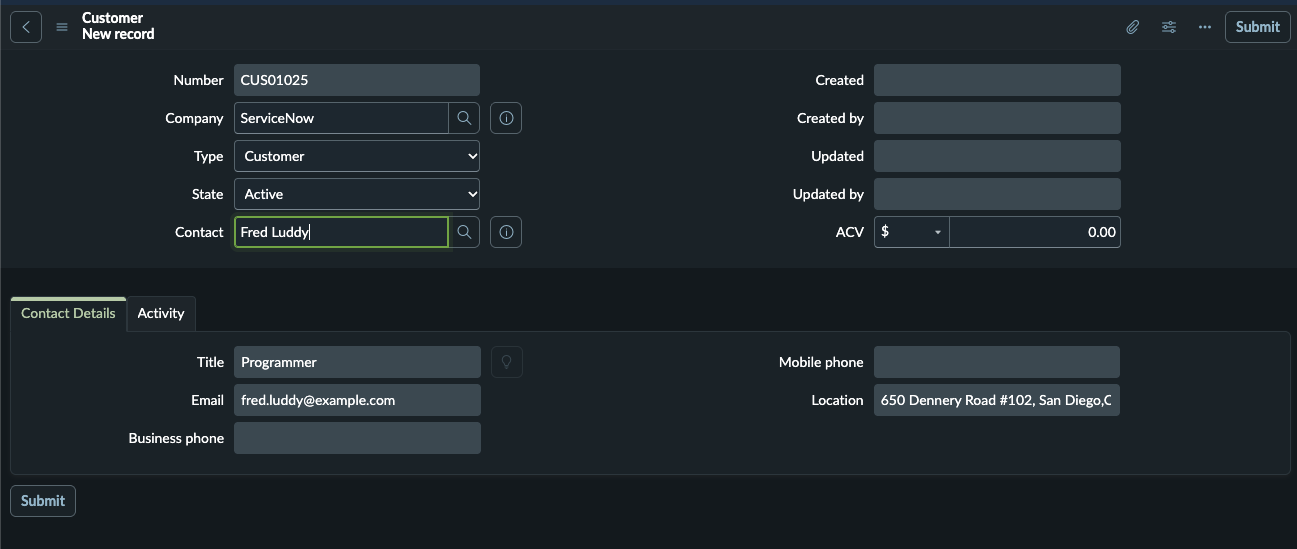
Task: Click the Created field
Action: [x=997, y=80]
